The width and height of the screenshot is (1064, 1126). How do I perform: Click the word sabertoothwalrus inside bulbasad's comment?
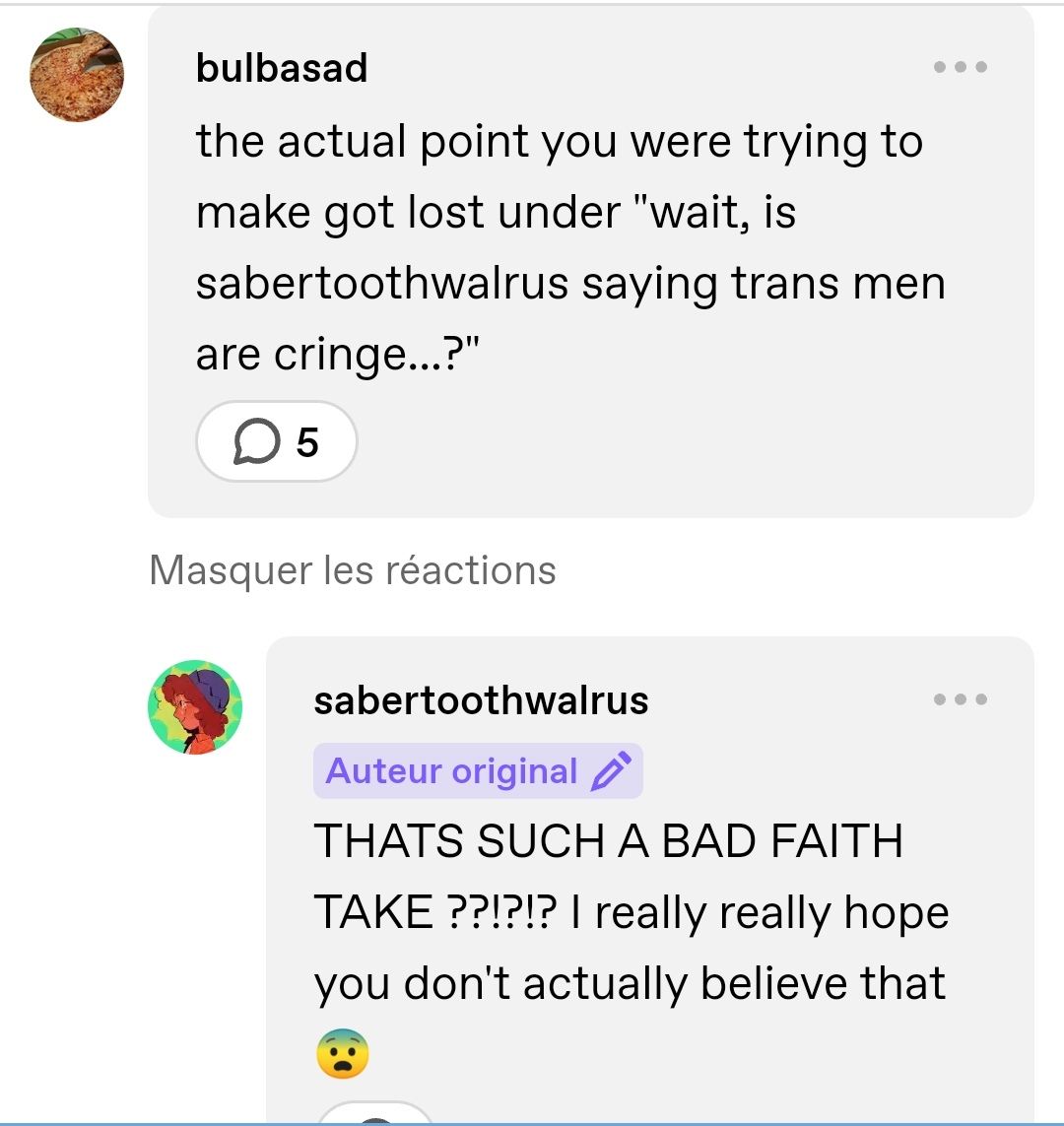pyautogui.click(x=382, y=282)
